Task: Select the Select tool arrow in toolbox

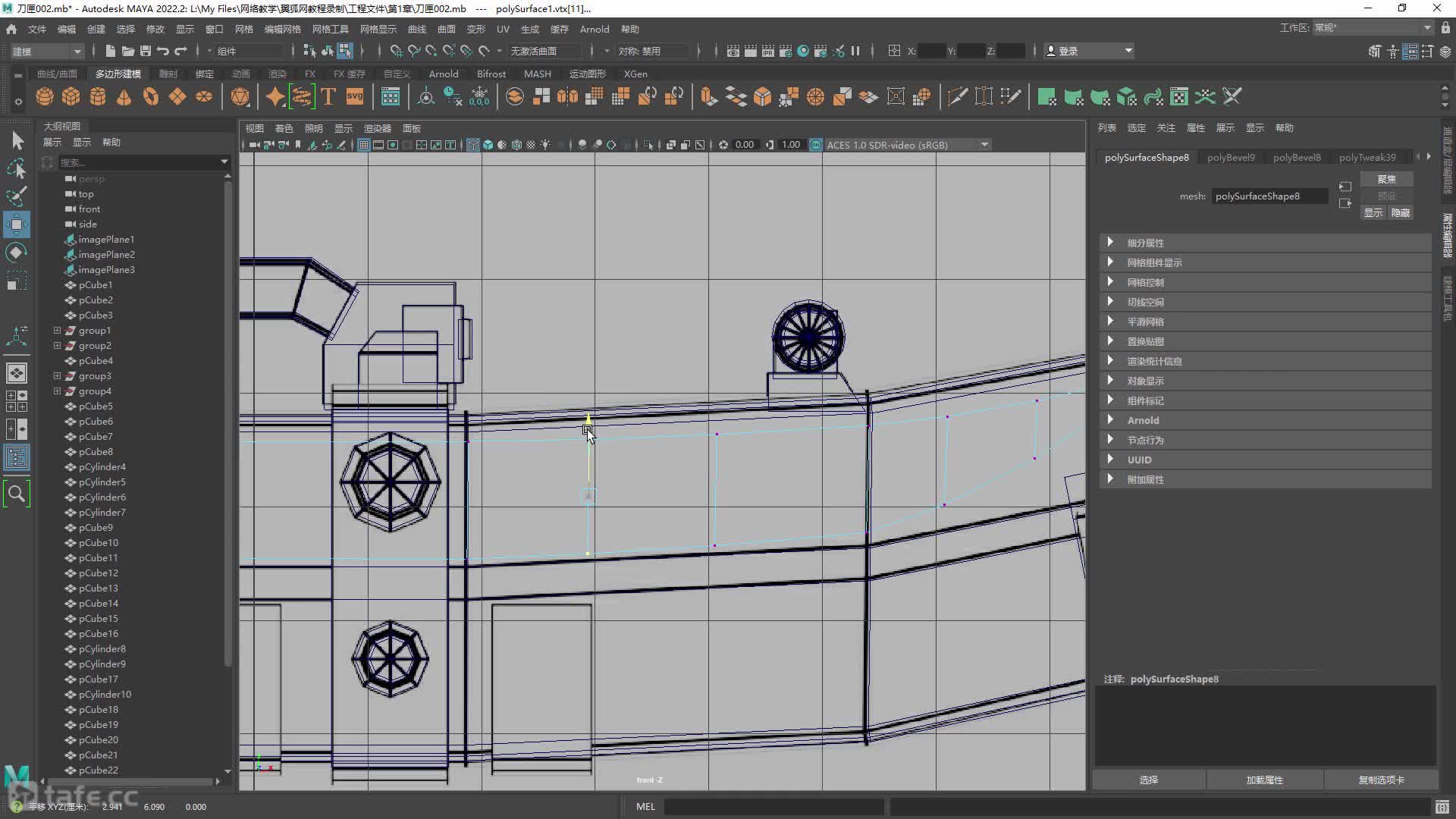Action: (x=17, y=140)
